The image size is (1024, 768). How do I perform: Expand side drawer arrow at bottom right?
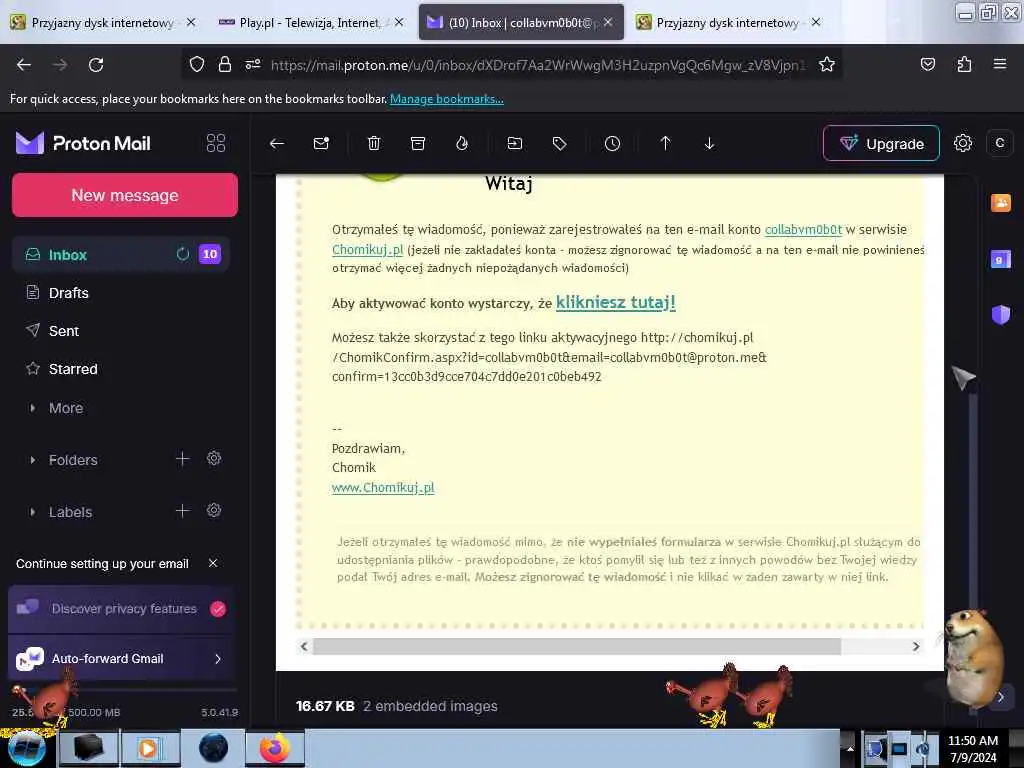pos(1000,697)
